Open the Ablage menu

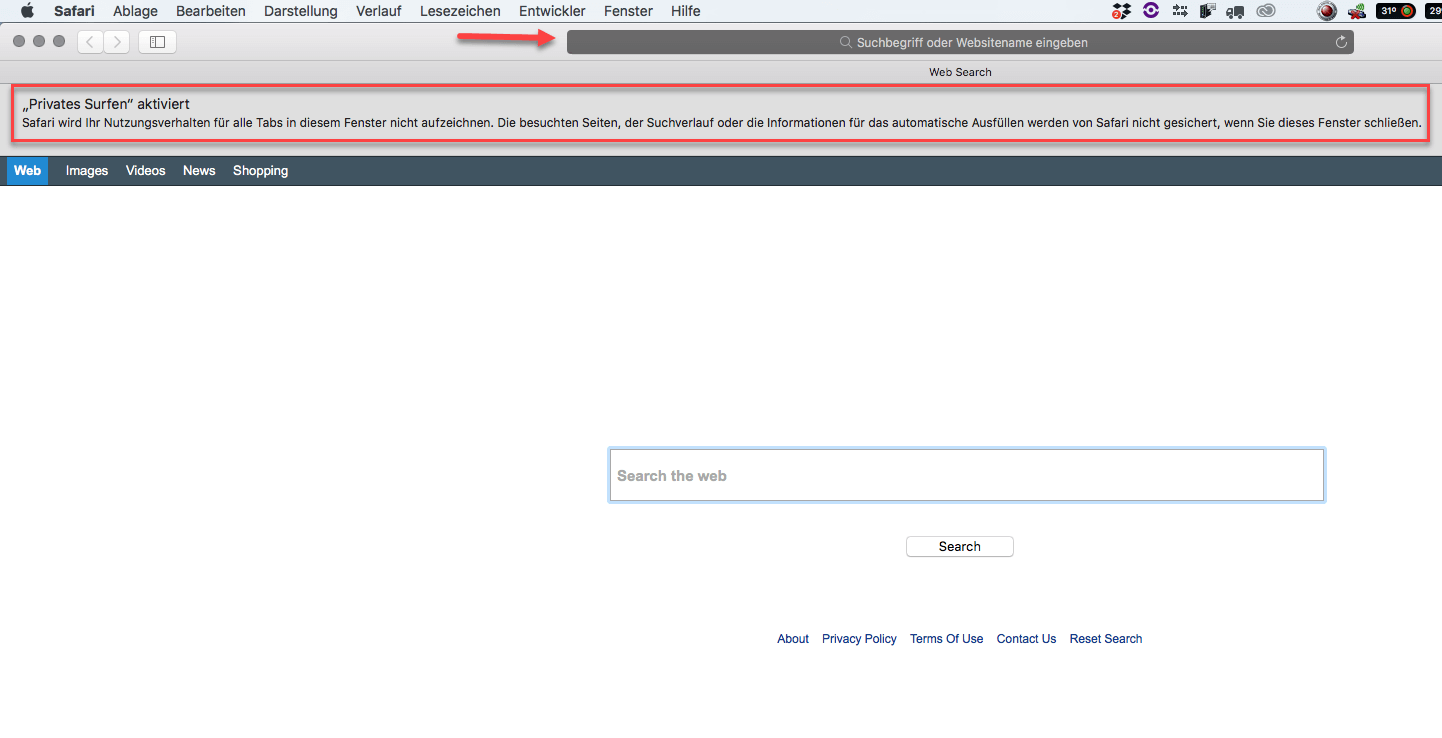pyautogui.click(x=135, y=11)
